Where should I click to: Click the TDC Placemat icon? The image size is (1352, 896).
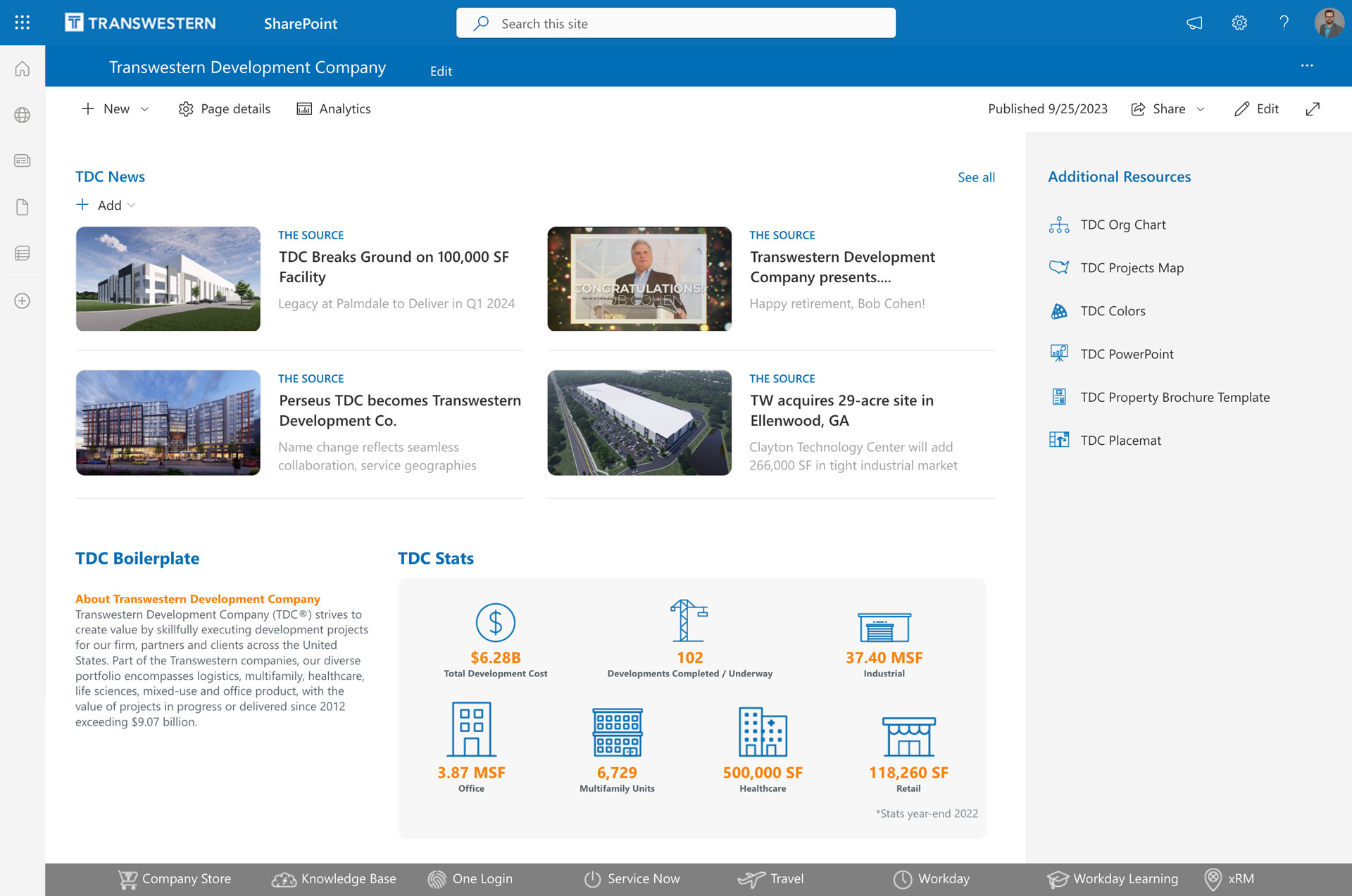point(1059,440)
